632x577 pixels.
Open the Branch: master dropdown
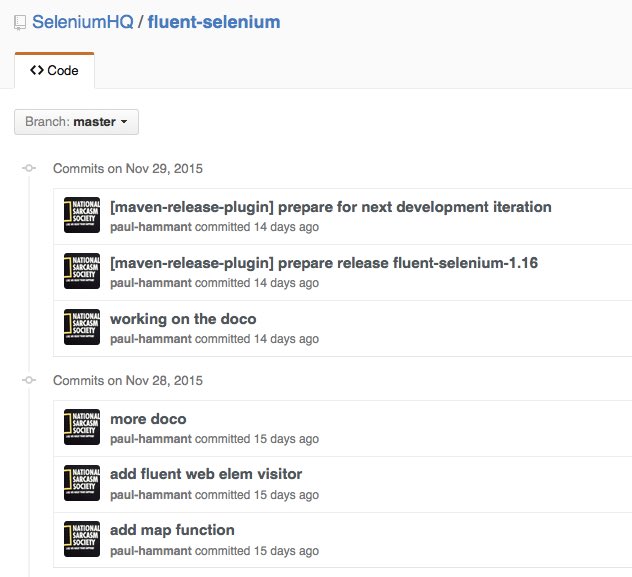tap(76, 122)
